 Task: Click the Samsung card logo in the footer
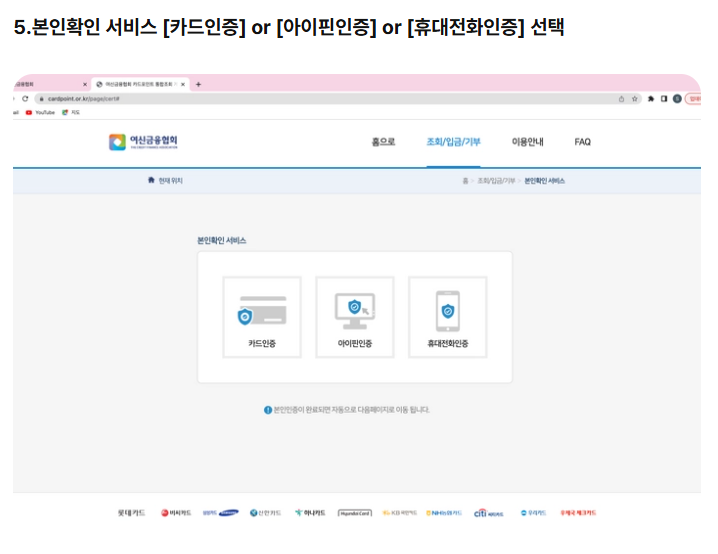click(x=221, y=513)
